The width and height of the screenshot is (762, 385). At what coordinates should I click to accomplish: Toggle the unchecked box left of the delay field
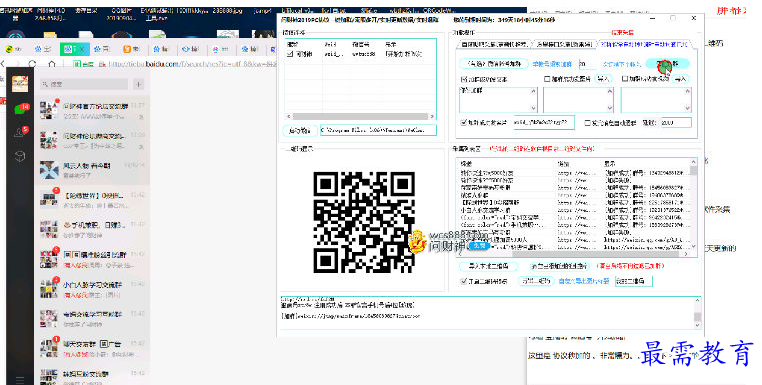click(587, 122)
